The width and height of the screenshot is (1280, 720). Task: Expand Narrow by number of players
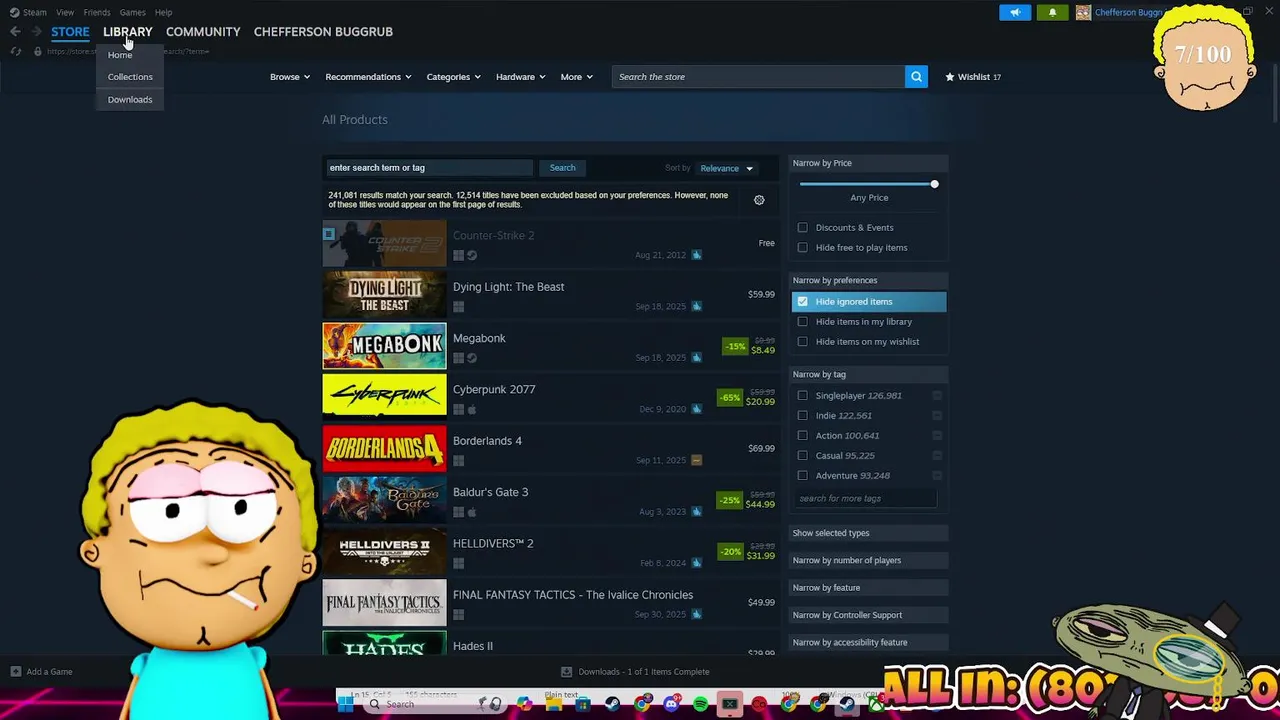pyautogui.click(x=868, y=560)
